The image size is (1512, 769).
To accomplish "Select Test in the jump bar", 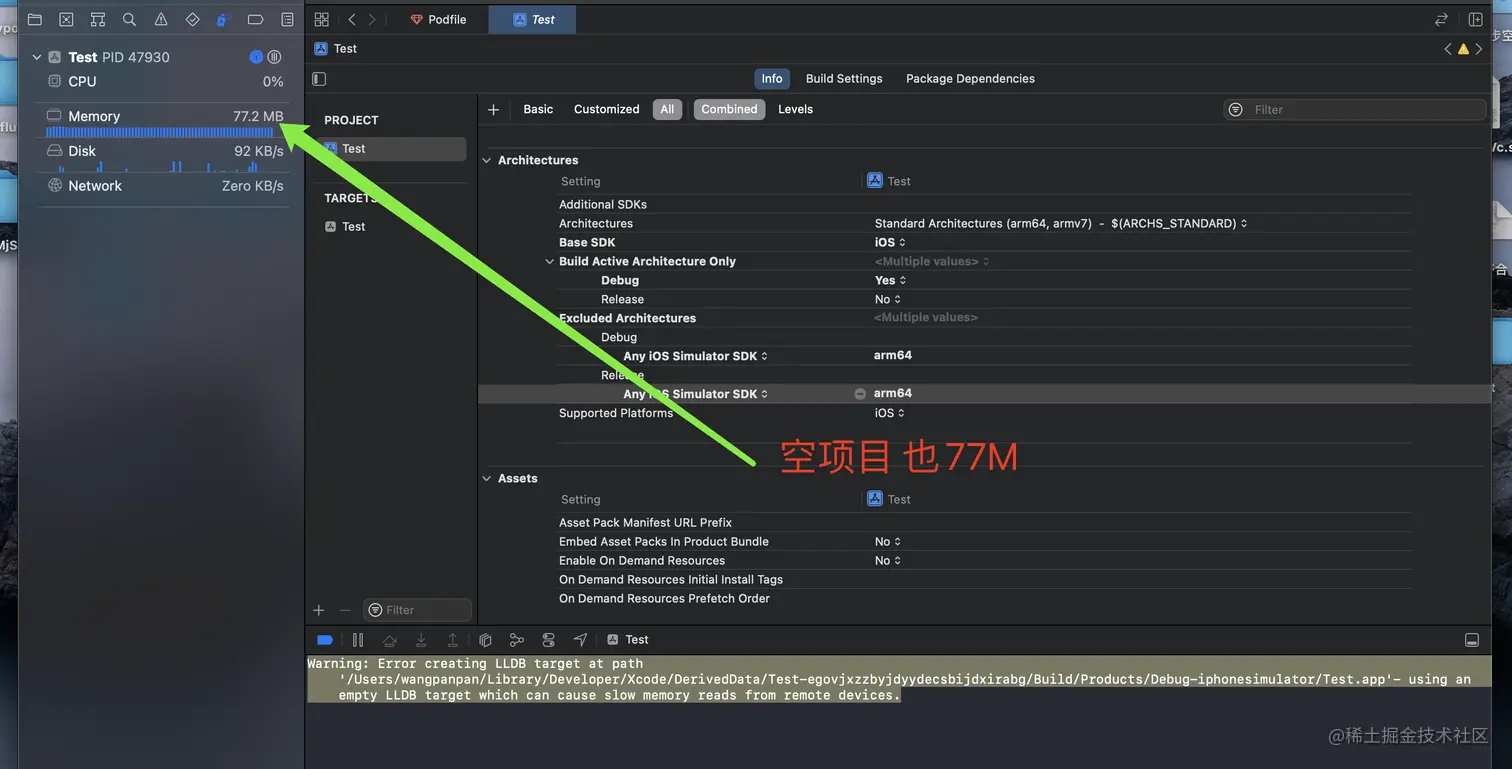I will tap(336, 48).
